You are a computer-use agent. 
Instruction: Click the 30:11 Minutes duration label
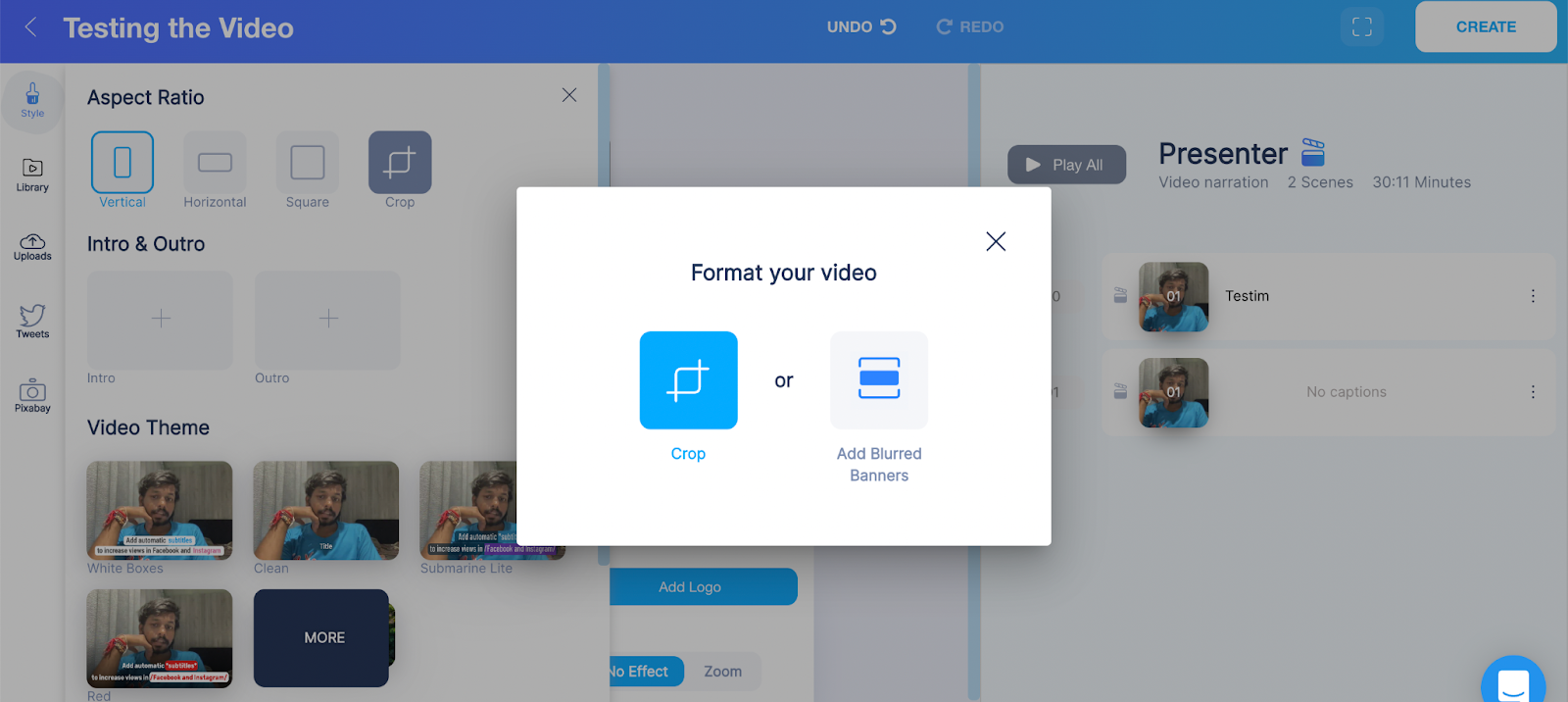1421,182
